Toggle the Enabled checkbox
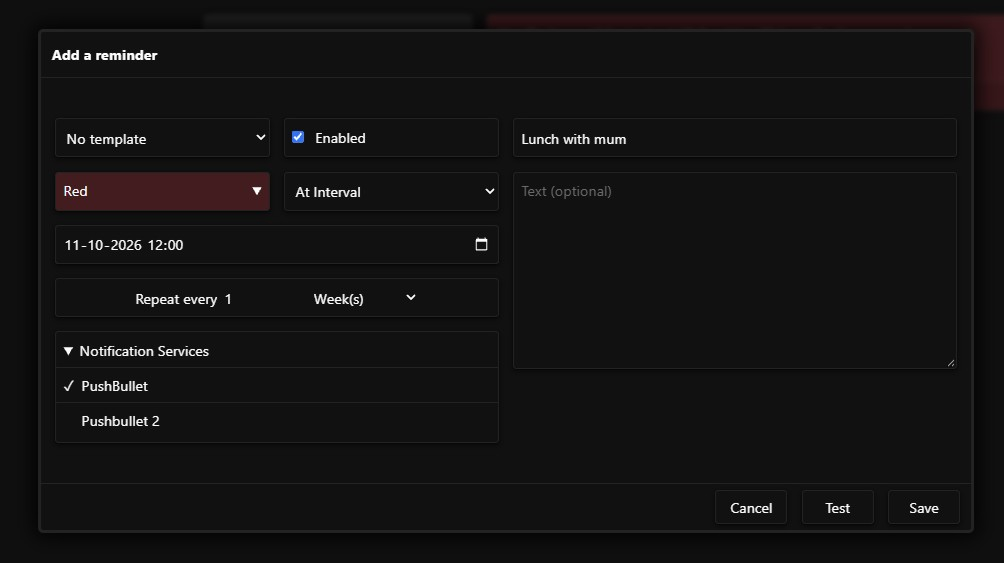 pos(298,137)
